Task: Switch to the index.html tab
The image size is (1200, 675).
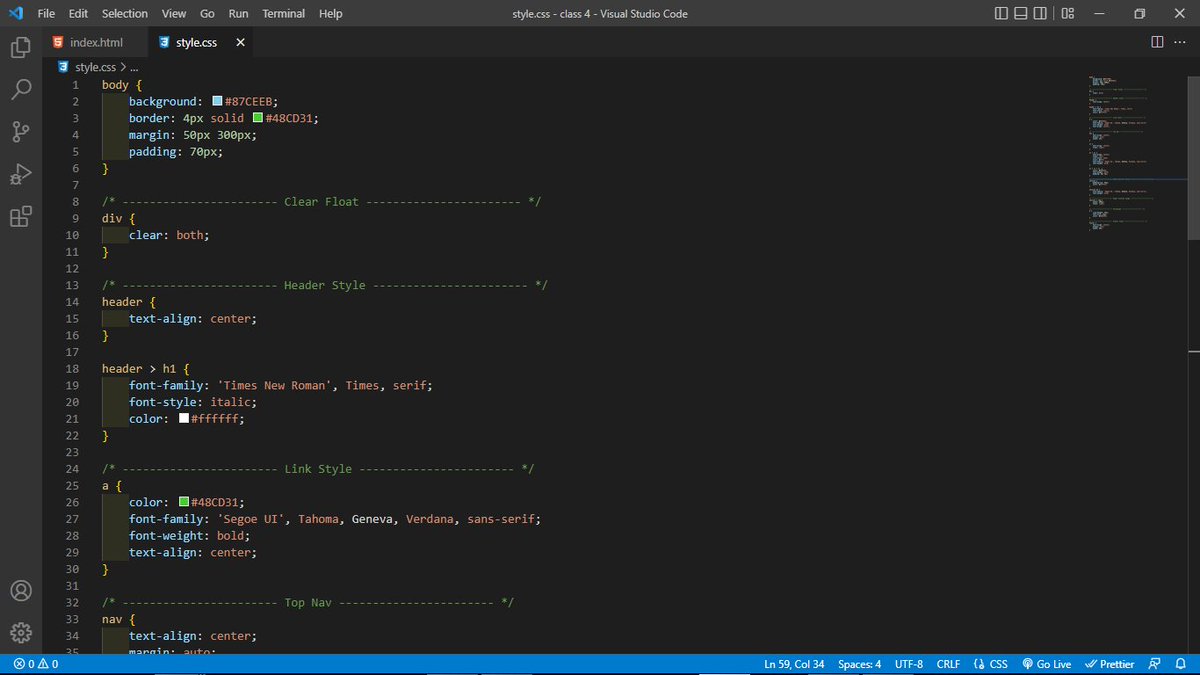Action: click(95, 42)
